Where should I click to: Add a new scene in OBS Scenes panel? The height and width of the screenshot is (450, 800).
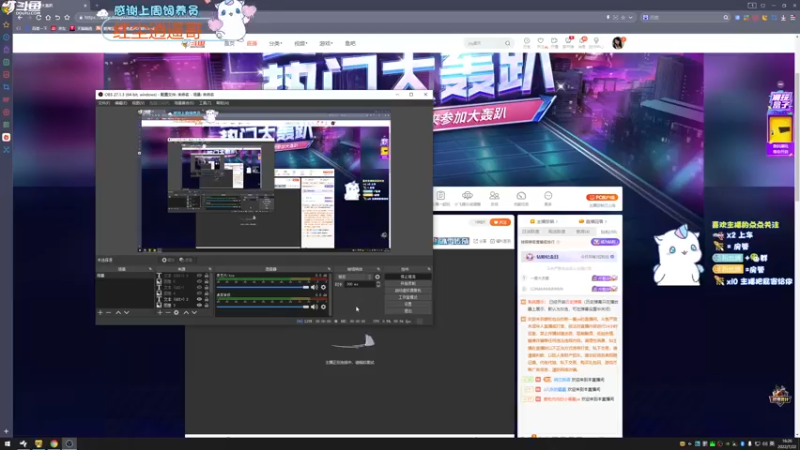[100, 312]
